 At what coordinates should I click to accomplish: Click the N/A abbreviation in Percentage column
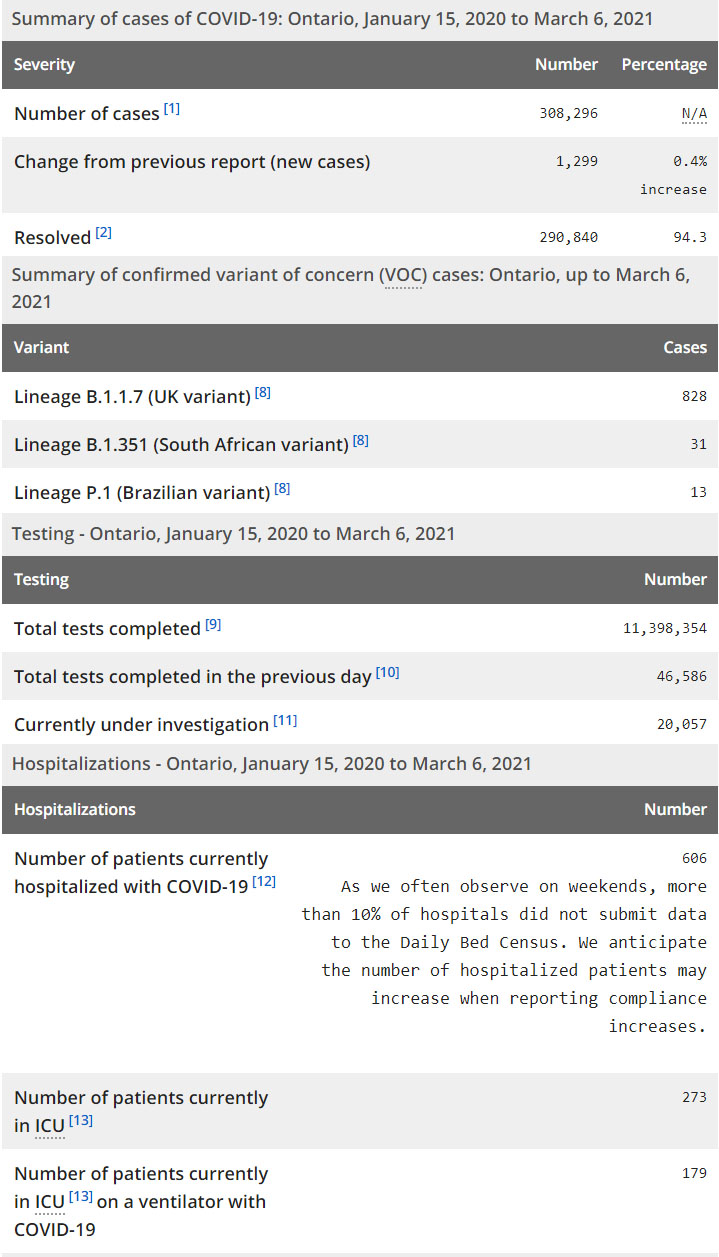(694, 114)
